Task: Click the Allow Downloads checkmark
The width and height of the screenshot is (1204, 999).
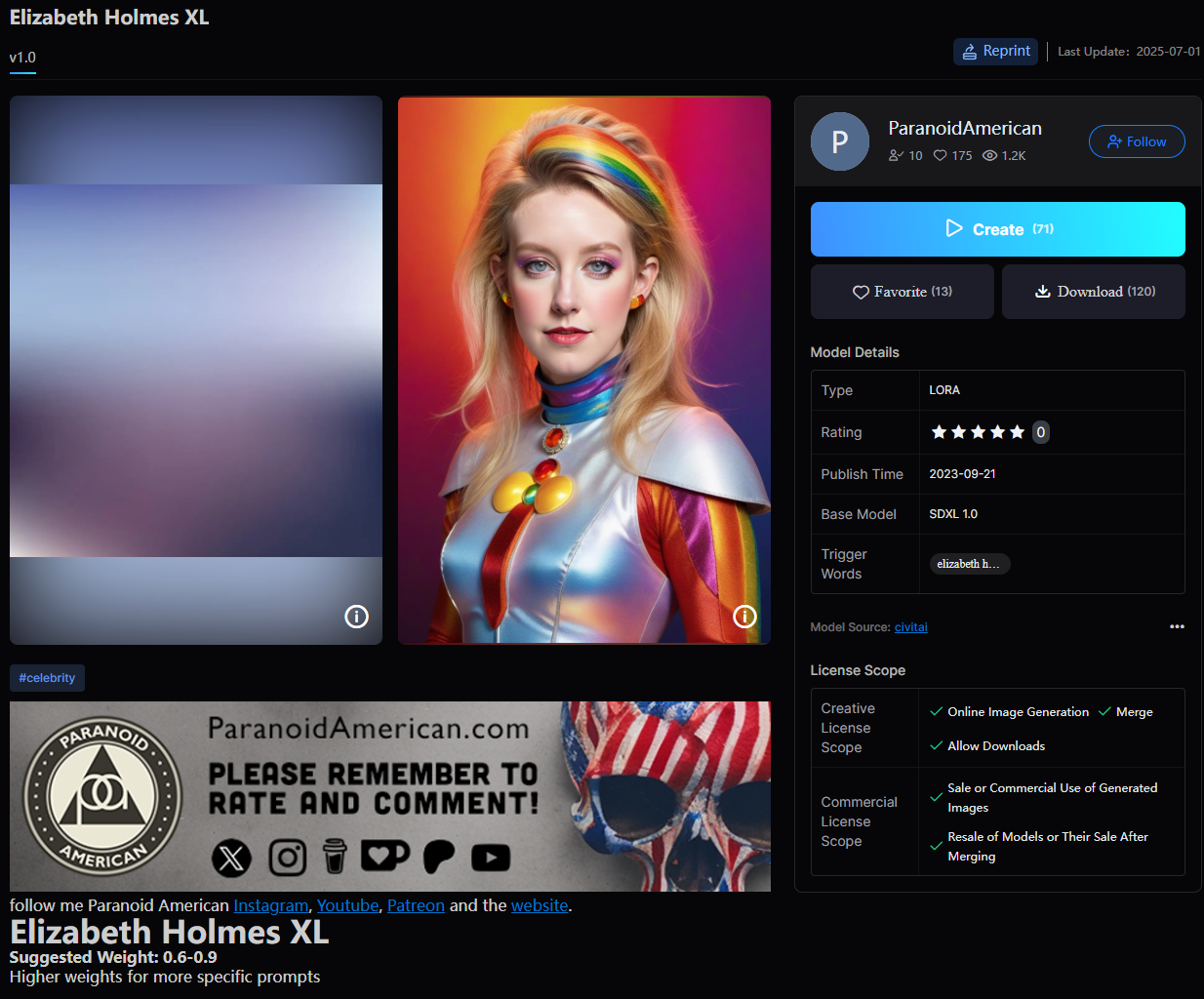Action: [937, 746]
